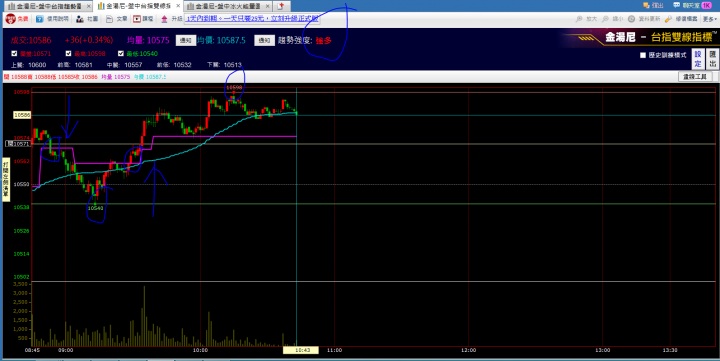
Task: Open the 文章 articles icon
Action: point(109,19)
